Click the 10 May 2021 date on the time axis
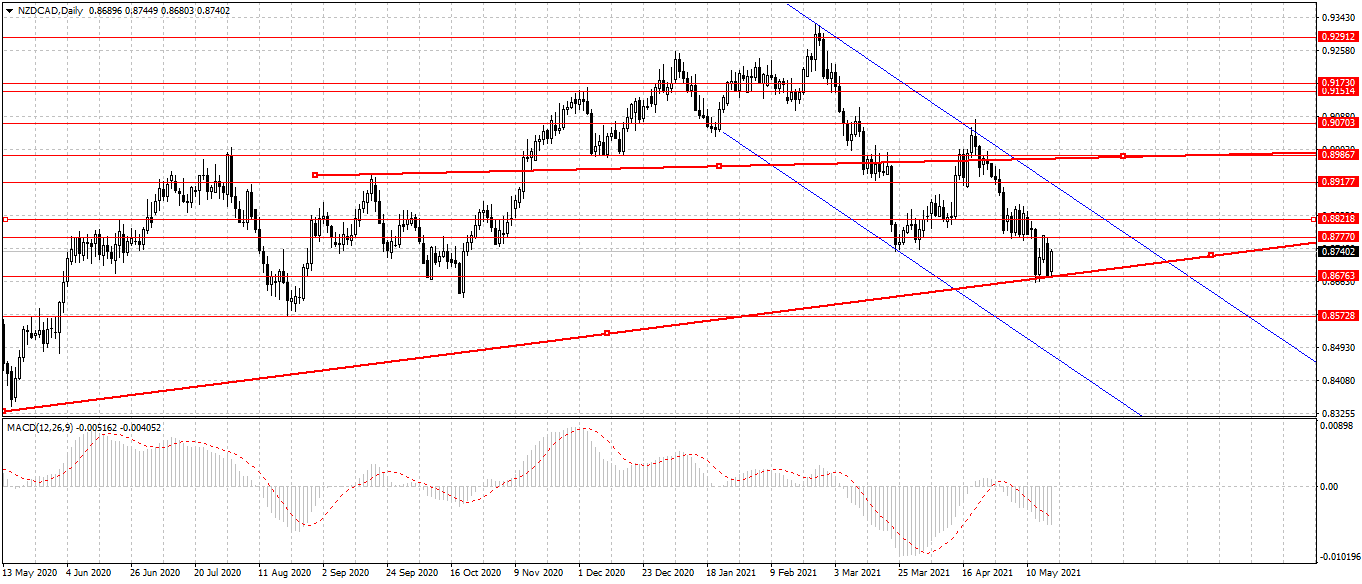This screenshot has width=1362, height=584. [x=1053, y=574]
